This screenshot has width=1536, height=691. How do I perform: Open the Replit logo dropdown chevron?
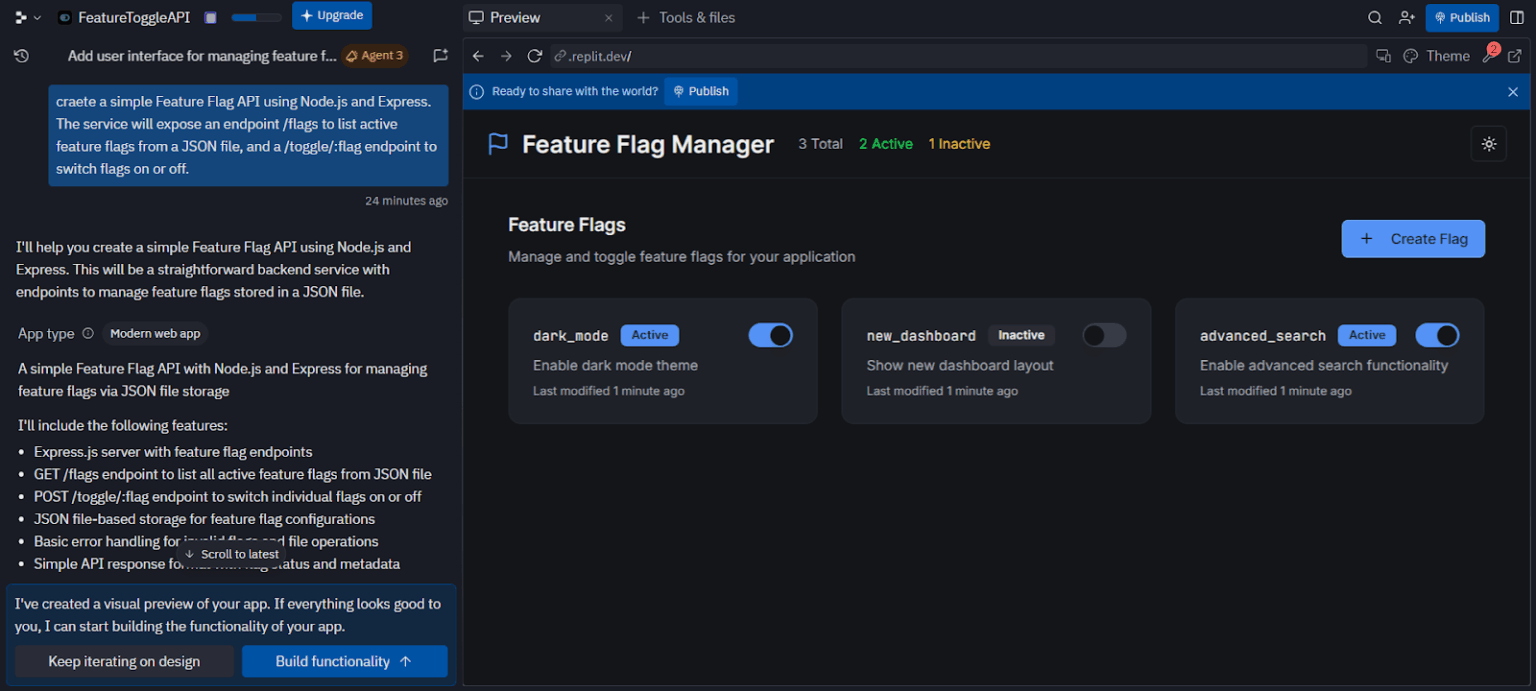click(34, 16)
